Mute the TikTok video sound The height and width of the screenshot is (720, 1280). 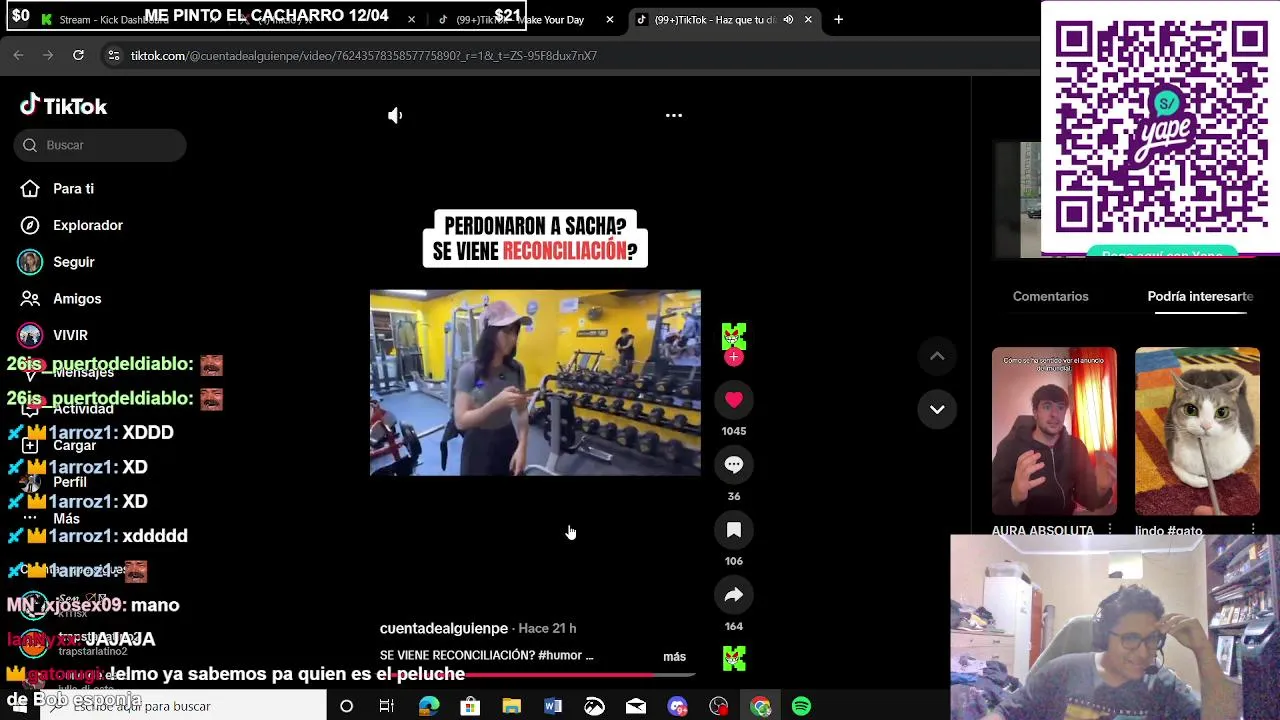(395, 115)
